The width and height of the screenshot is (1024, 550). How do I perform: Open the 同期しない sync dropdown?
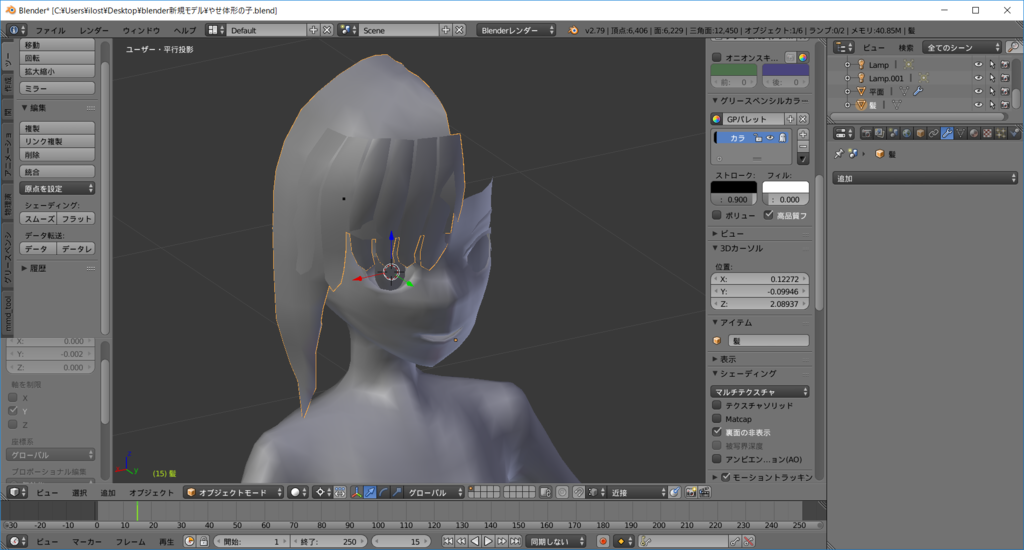[x=556, y=542]
